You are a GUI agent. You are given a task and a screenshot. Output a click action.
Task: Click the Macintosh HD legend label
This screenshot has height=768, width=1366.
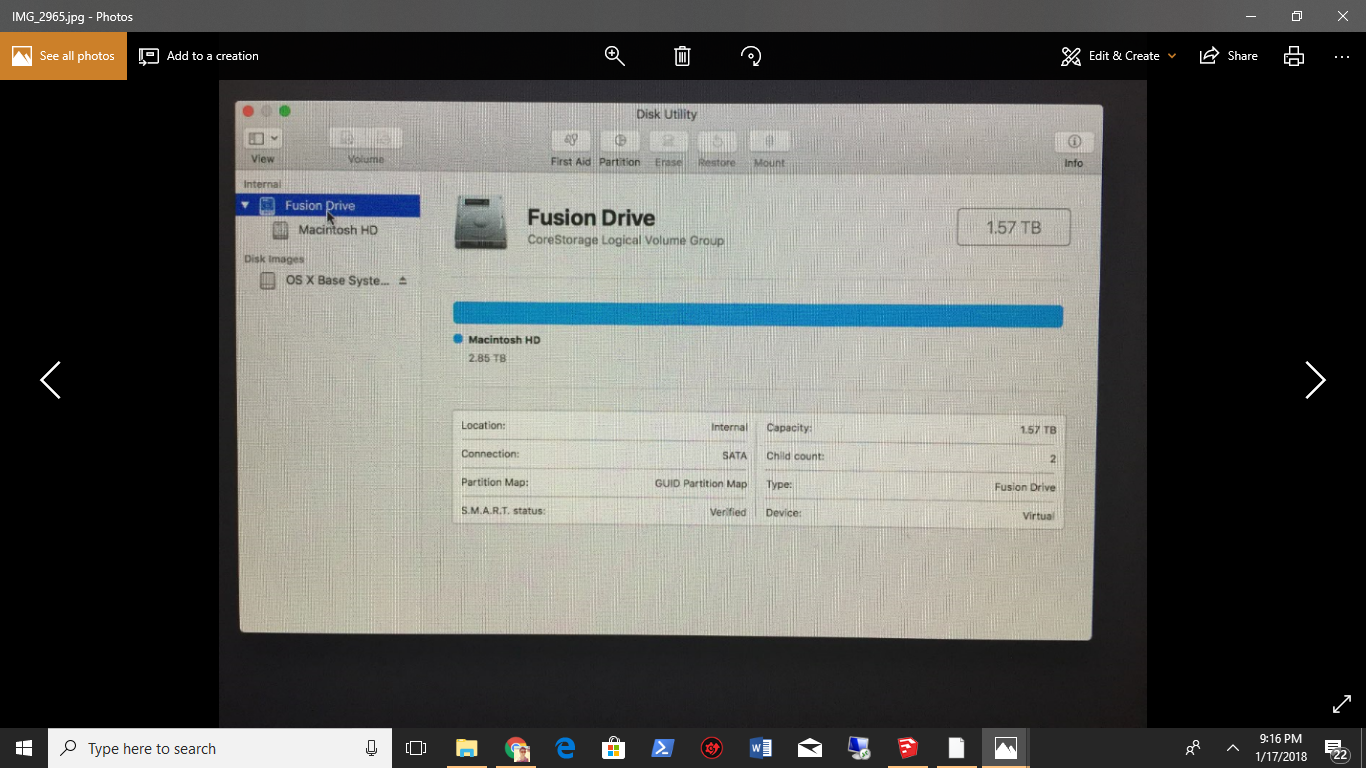click(504, 340)
